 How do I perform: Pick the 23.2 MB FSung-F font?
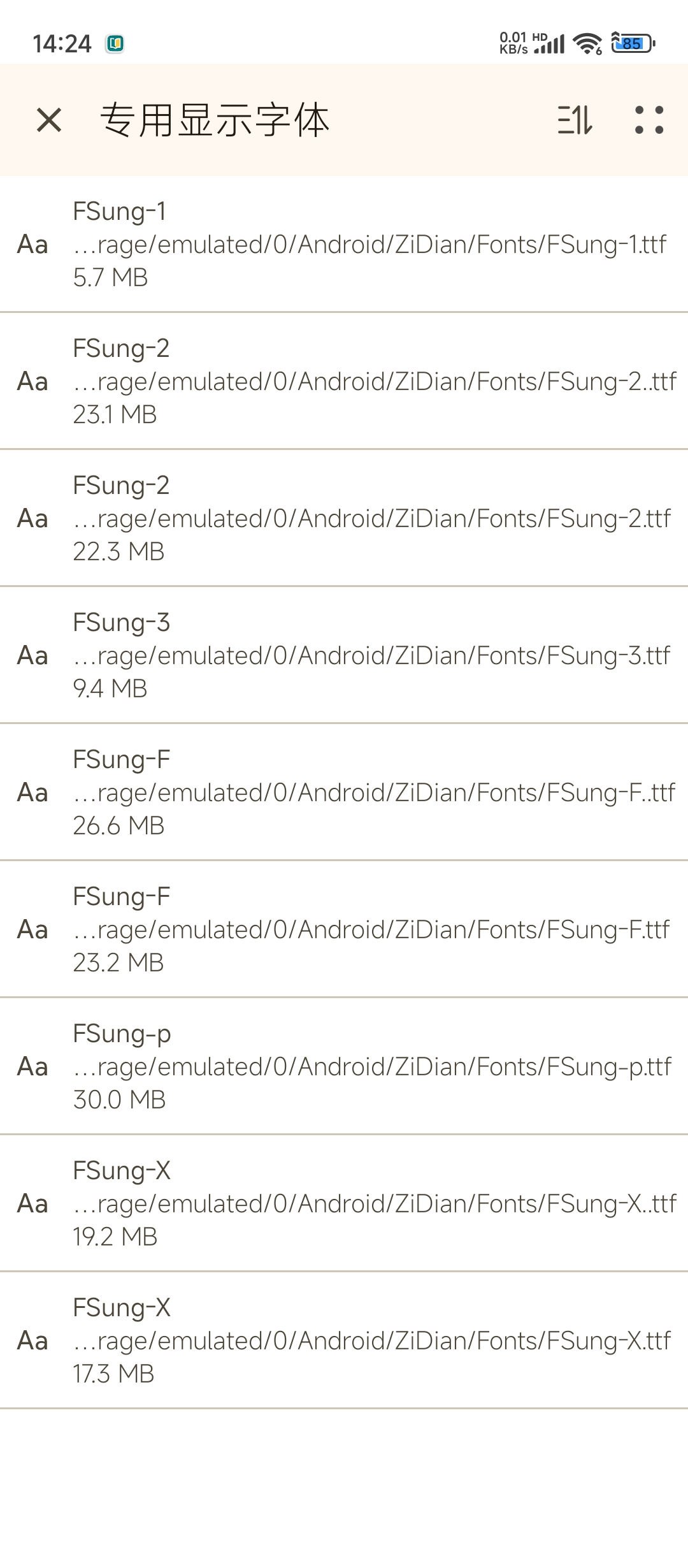tap(121, 896)
